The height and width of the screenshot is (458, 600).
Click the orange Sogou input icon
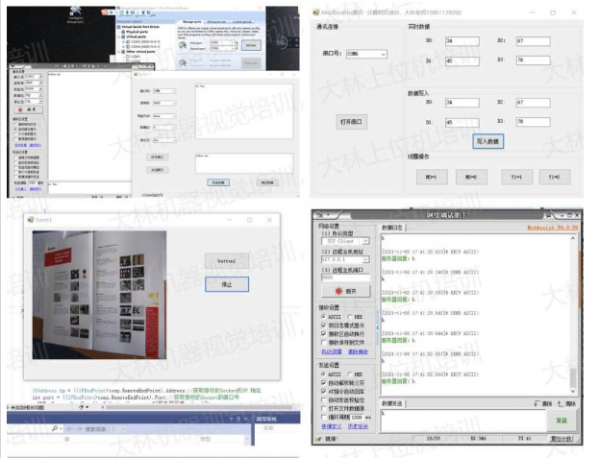pyautogui.click(x=104, y=12)
